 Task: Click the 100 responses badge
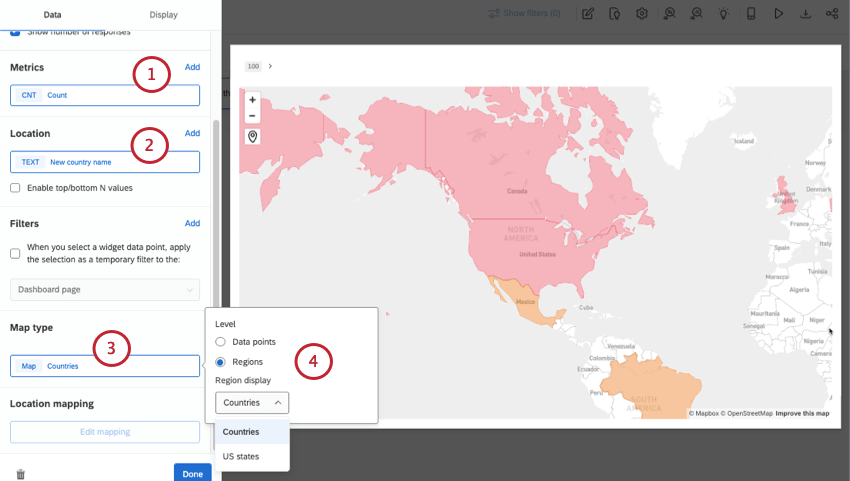coord(253,66)
